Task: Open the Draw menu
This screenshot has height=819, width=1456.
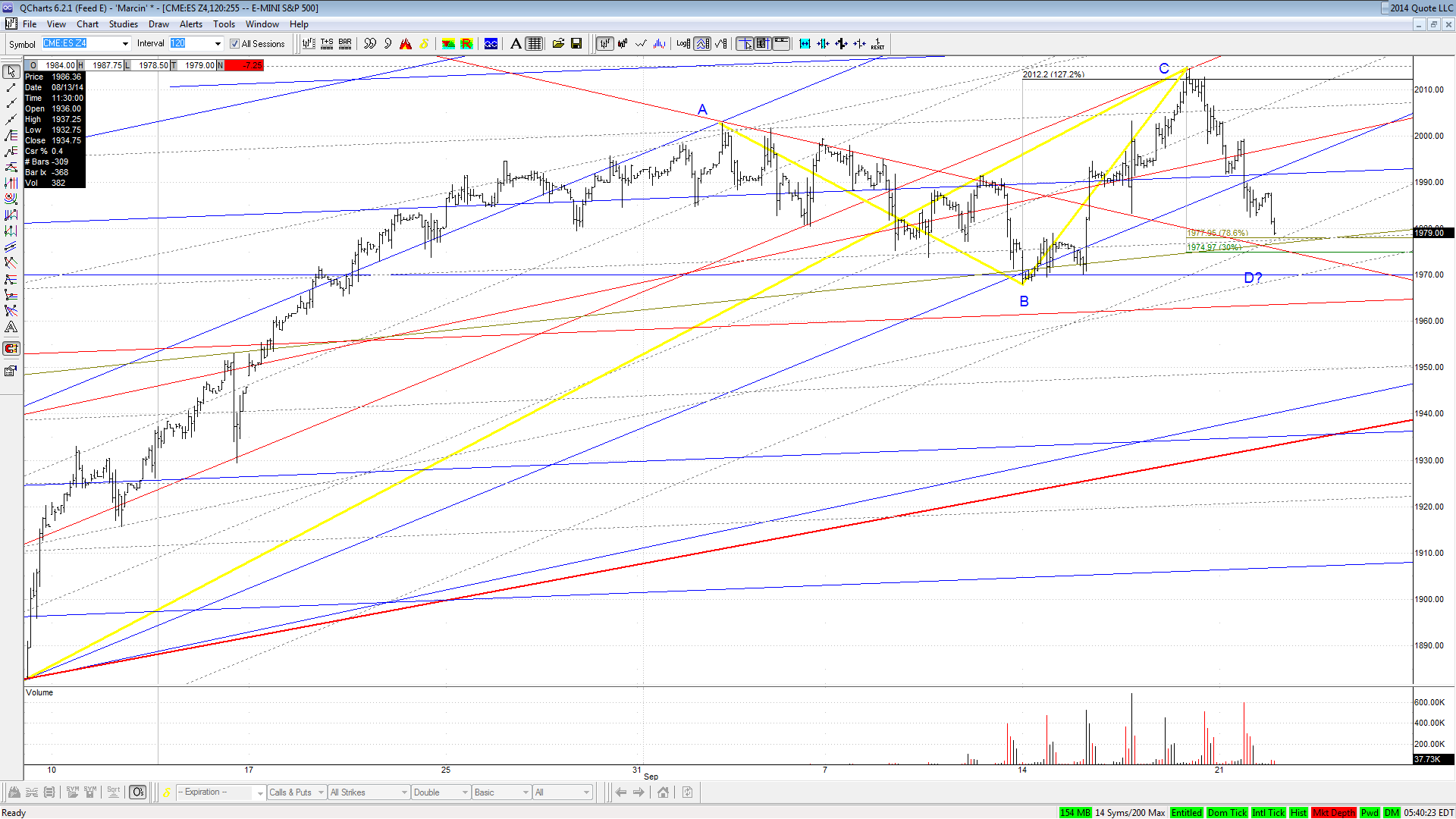Action: point(158,24)
